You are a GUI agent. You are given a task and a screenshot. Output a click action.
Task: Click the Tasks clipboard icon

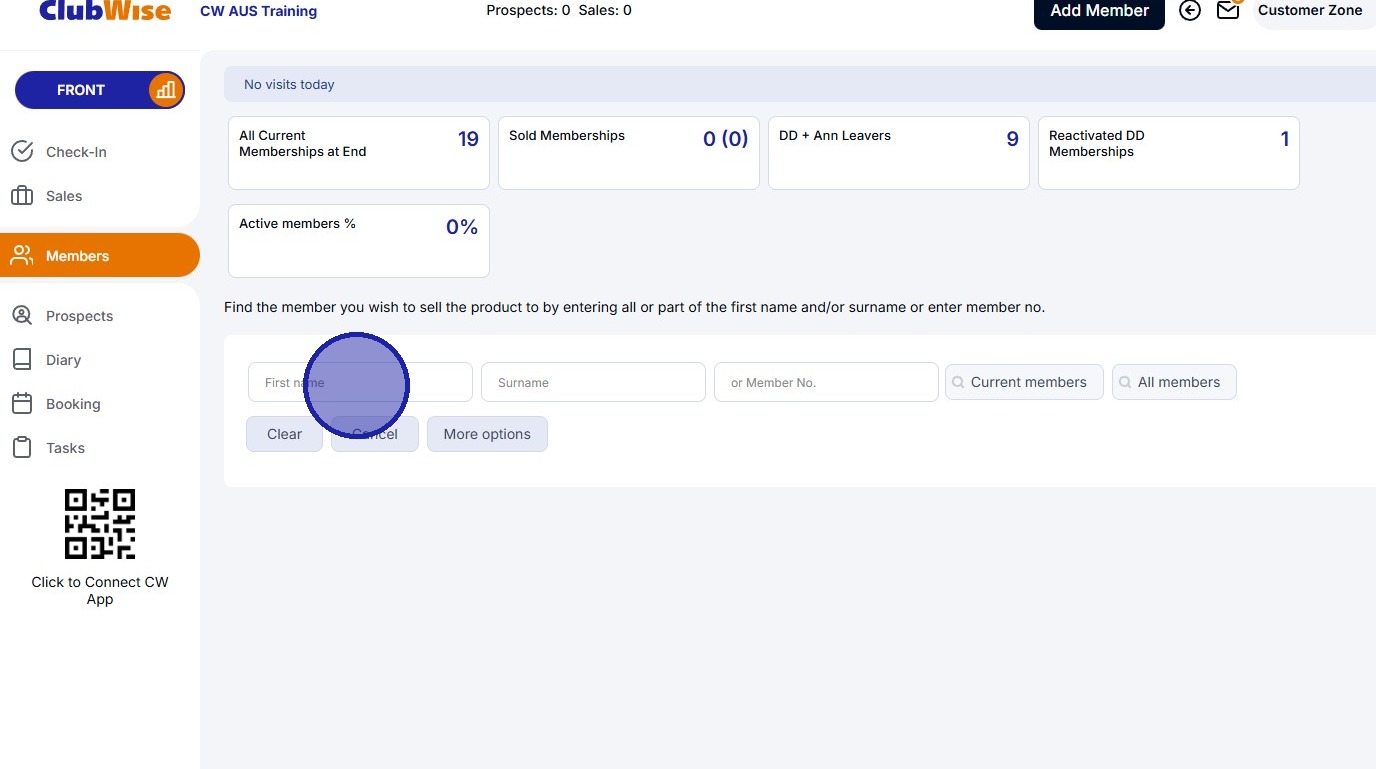pos(22,448)
